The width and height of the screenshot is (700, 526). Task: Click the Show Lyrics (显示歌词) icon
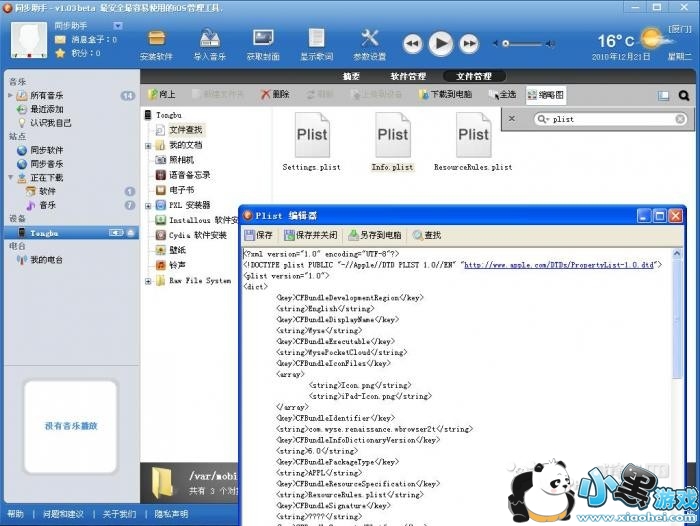(x=316, y=45)
